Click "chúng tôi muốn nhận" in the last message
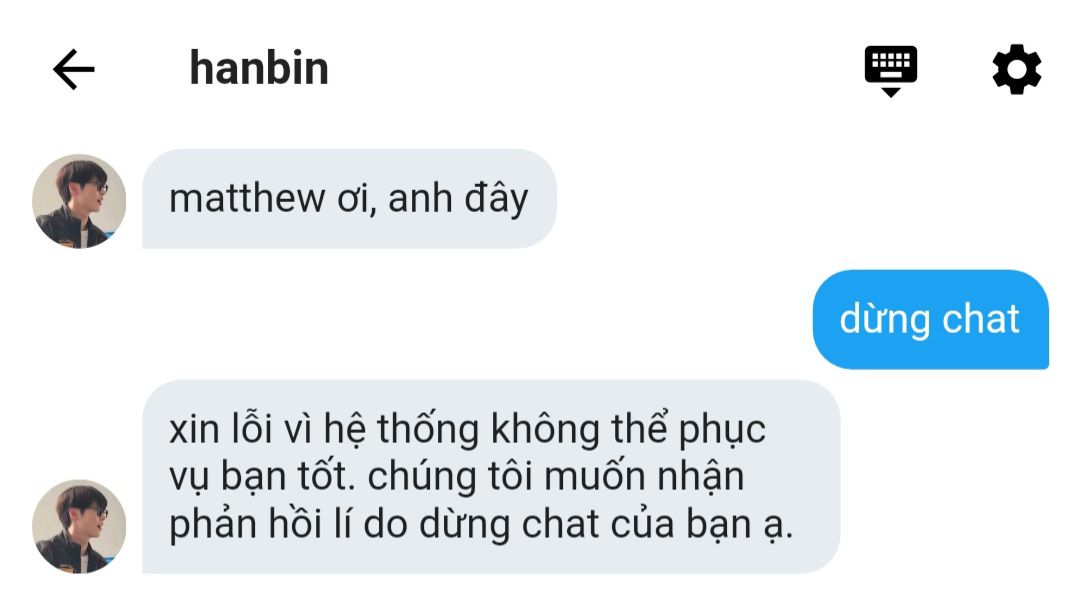This screenshot has height=593, width=1080. (x=556, y=477)
